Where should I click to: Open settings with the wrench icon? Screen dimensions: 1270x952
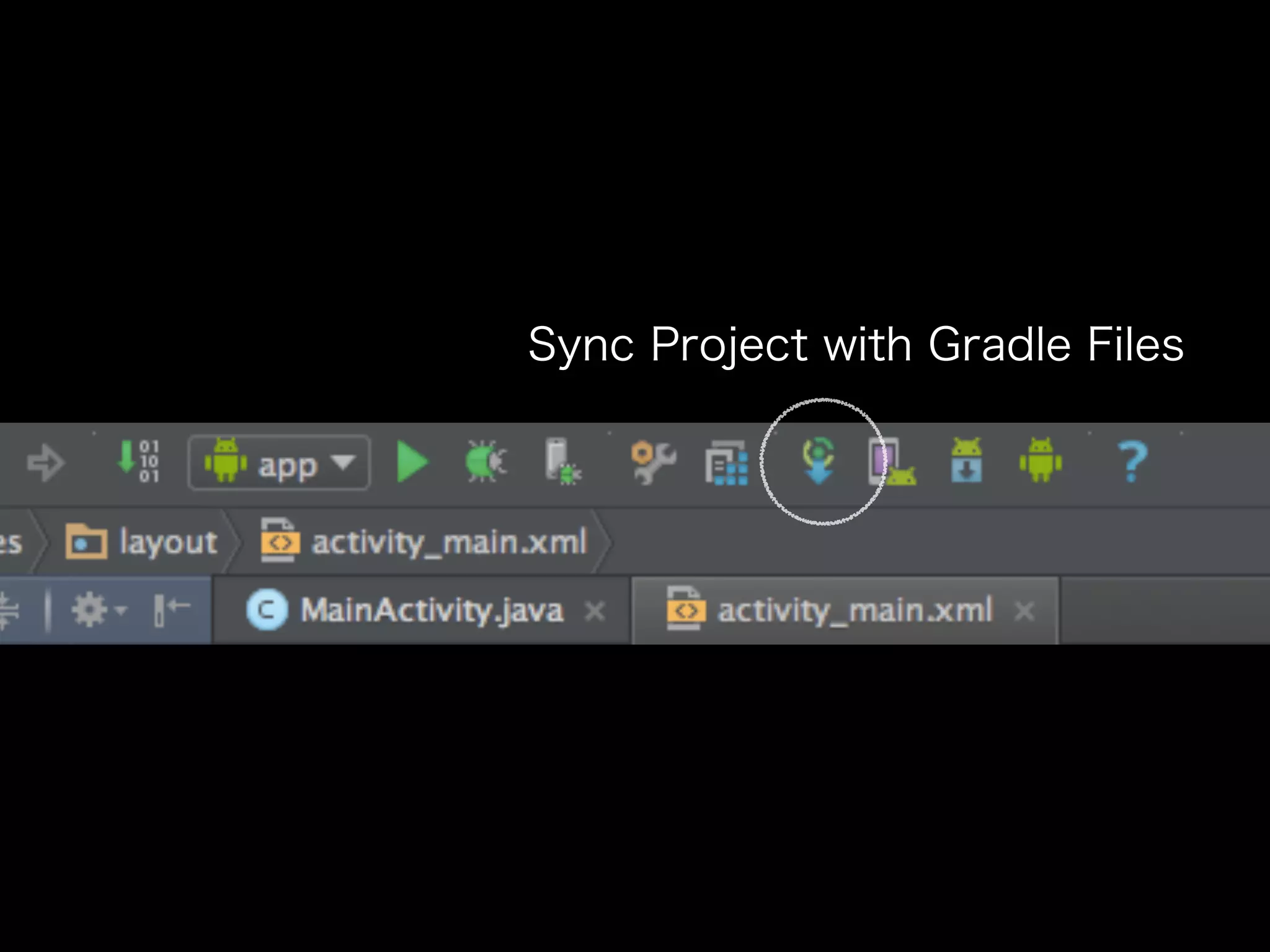652,462
